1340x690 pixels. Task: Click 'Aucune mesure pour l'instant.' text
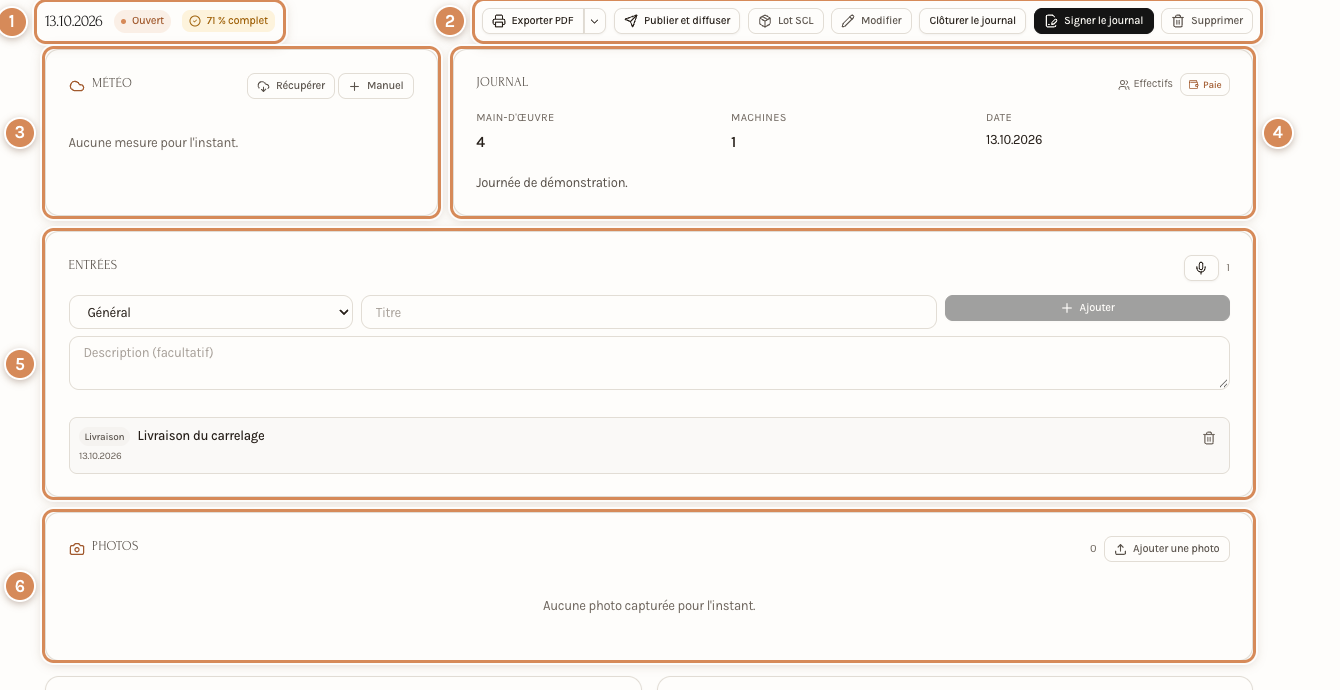153,143
